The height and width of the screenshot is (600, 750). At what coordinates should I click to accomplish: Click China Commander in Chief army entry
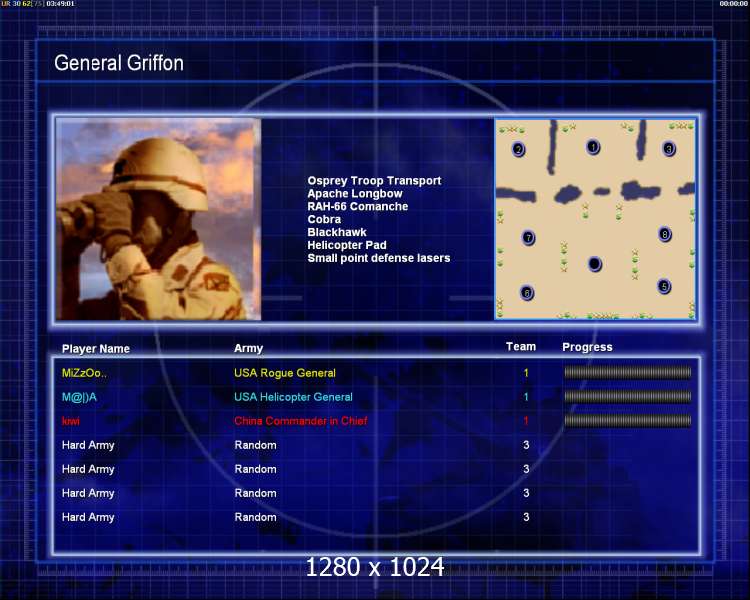pyautogui.click(x=301, y=421)
